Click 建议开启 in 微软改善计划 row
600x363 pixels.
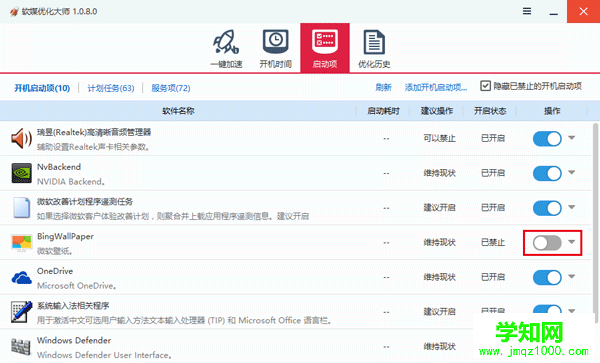click(439, 208)
